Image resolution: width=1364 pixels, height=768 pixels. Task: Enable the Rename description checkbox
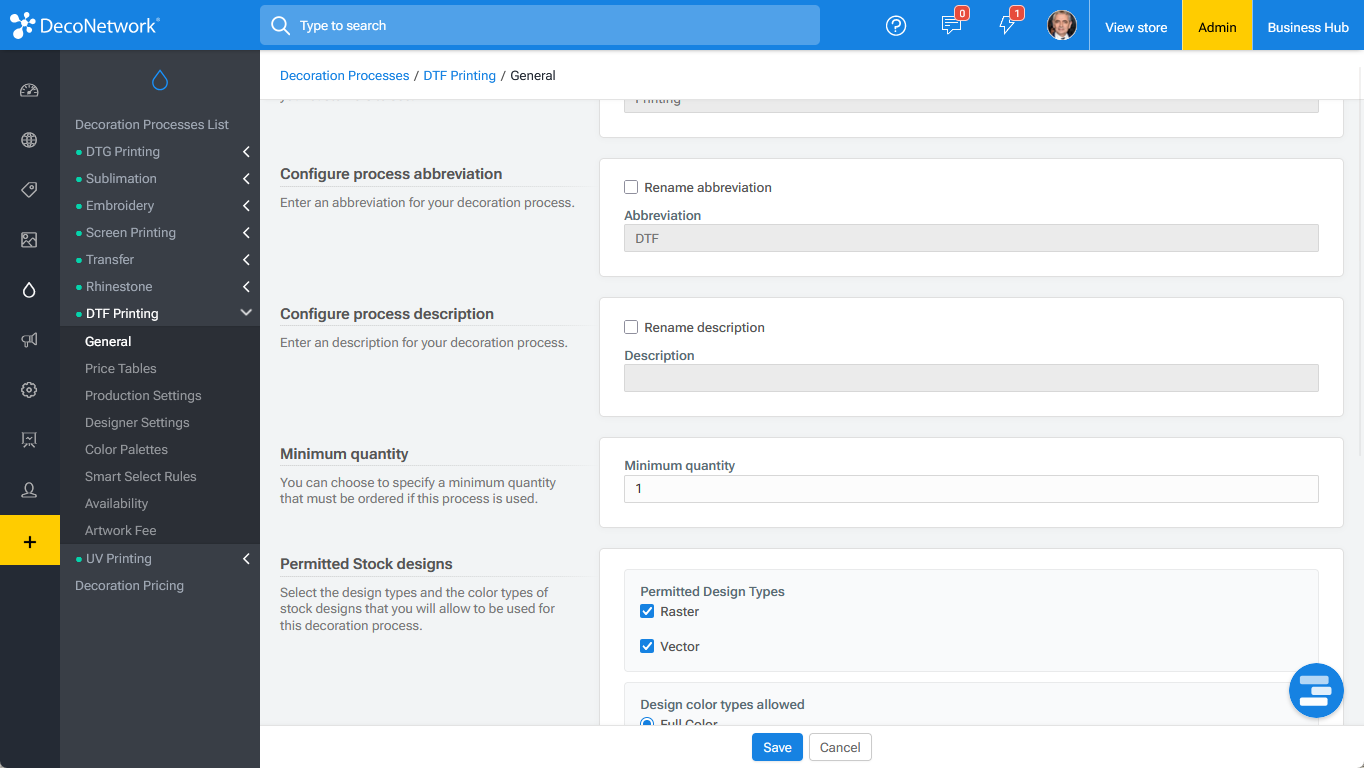tap(631, 327)
